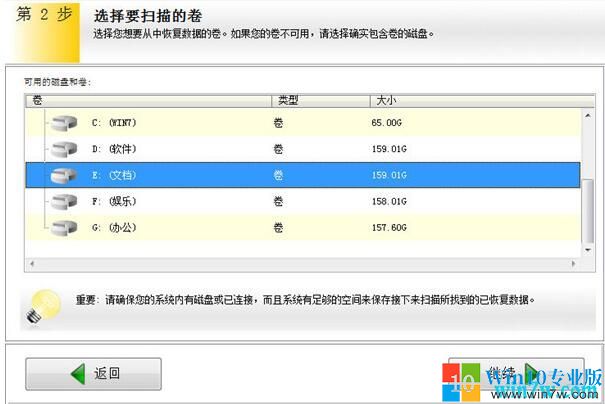Viewport: 605px width, 404px height.
Task: Click the green back arrow icon
Action: coord(78,374)
